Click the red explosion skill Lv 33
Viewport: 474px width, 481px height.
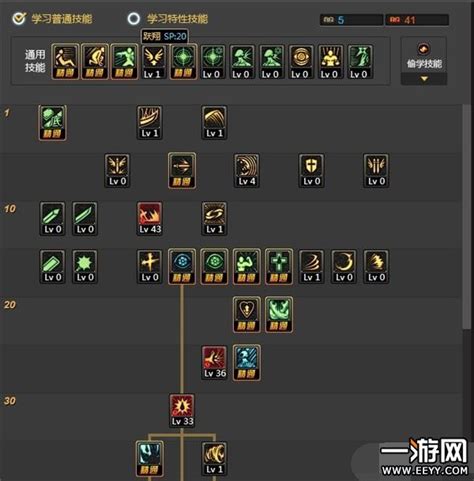point(182,411)
